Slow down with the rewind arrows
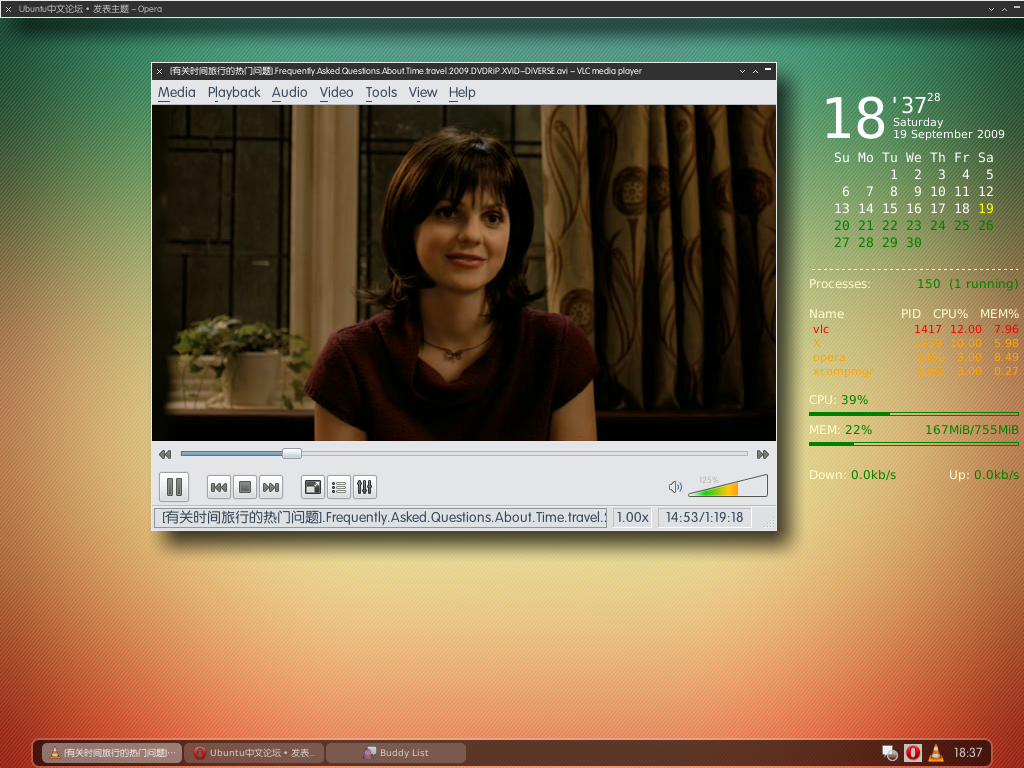1024x768 pixels. 165,454
